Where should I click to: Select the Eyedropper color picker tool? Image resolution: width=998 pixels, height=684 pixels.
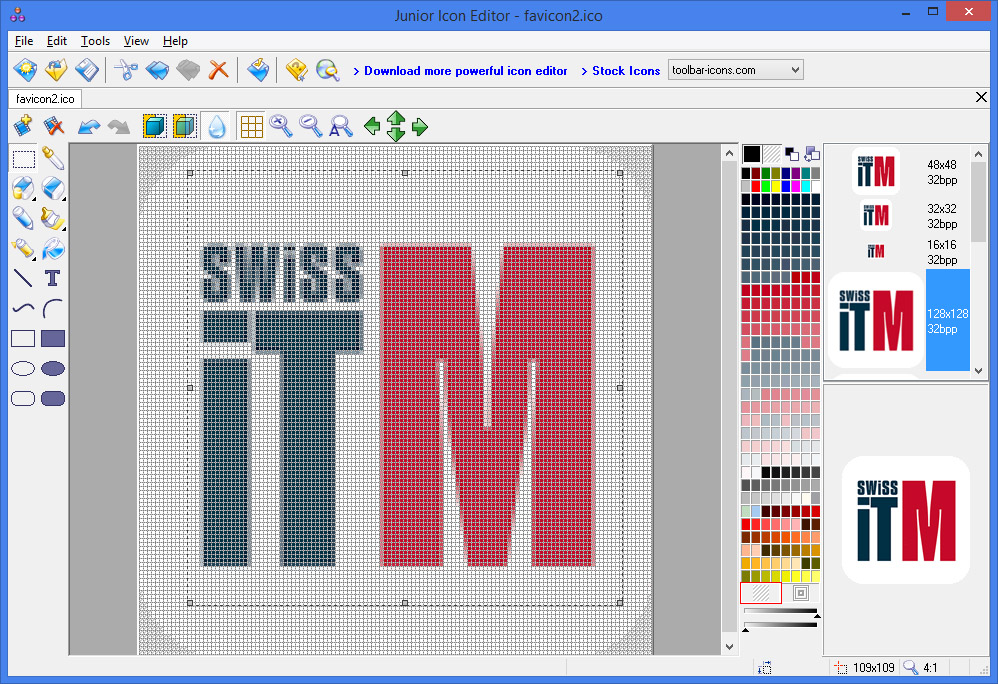click(x=52, y=158)
